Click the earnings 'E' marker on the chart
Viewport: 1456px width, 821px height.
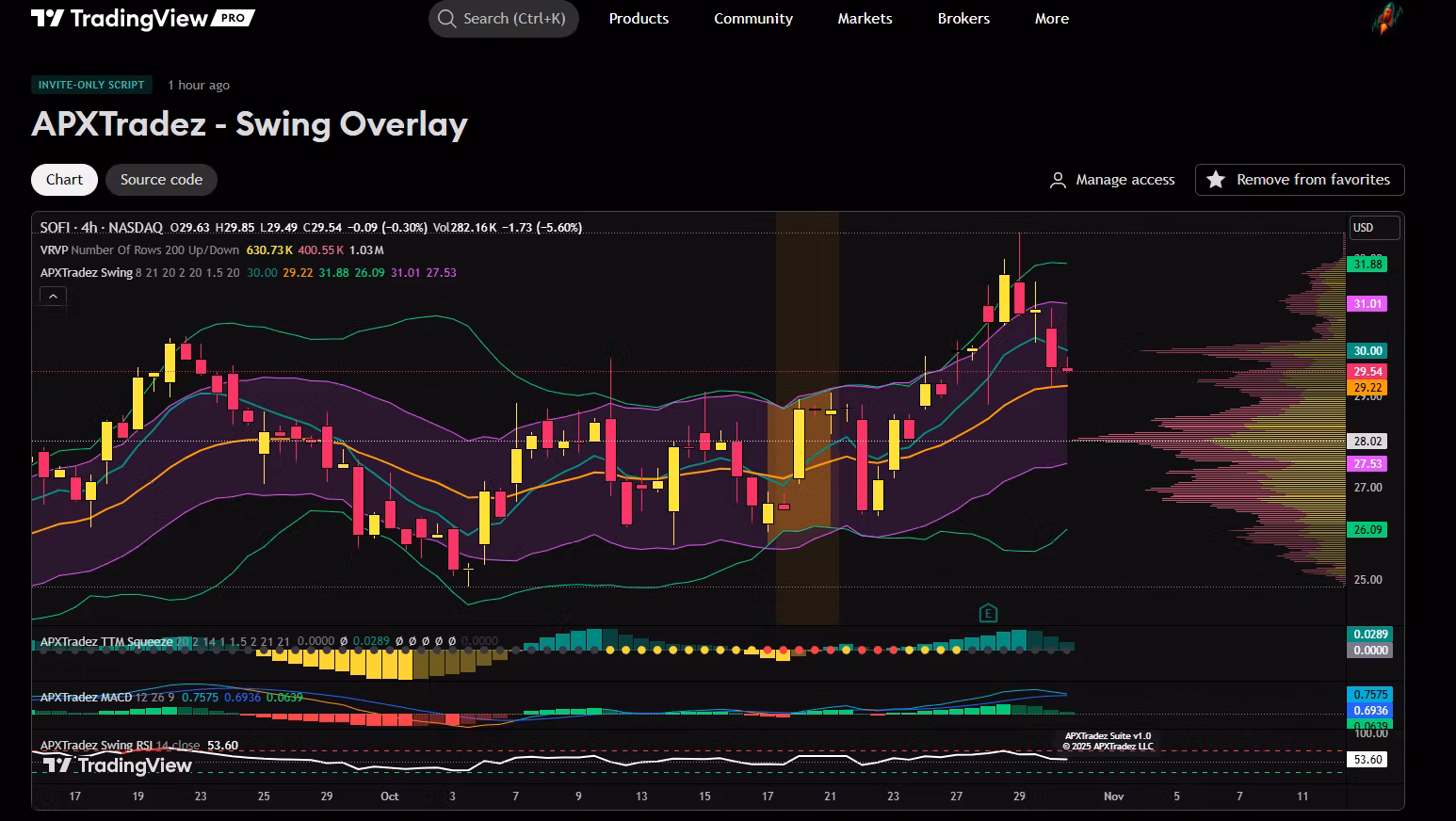(x=988, y=613)
